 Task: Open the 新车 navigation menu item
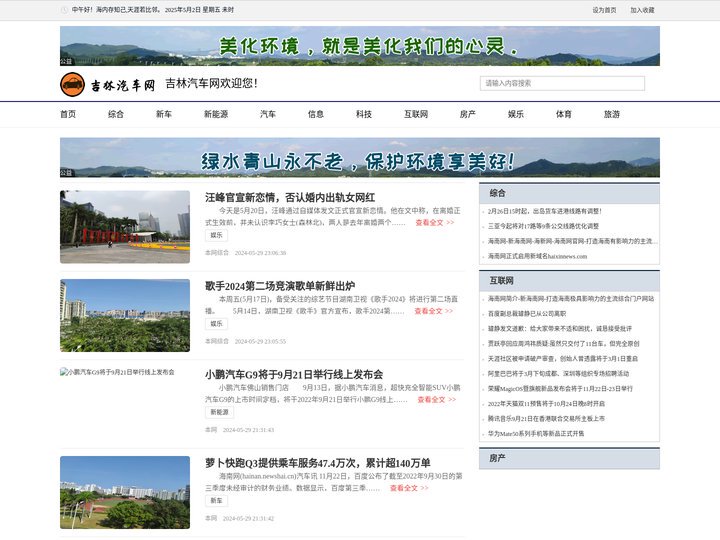pyautogui.click(x=164, y=114)
